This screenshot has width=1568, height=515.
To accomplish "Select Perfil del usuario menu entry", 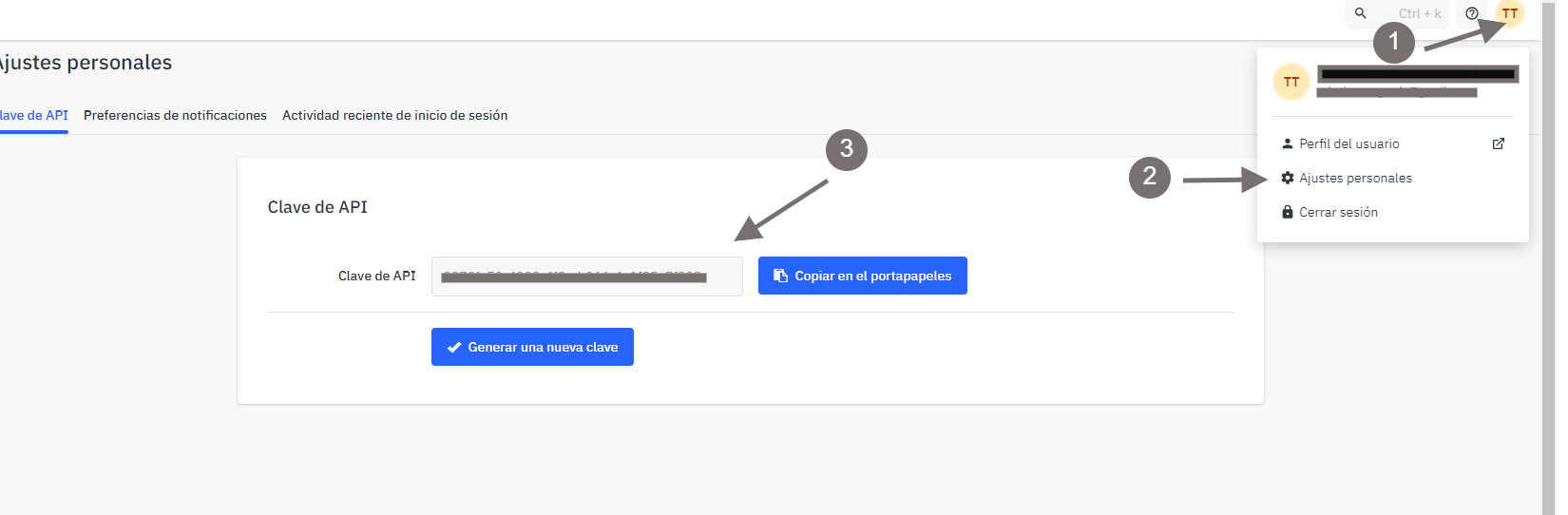I will (x=1348, y=143).
